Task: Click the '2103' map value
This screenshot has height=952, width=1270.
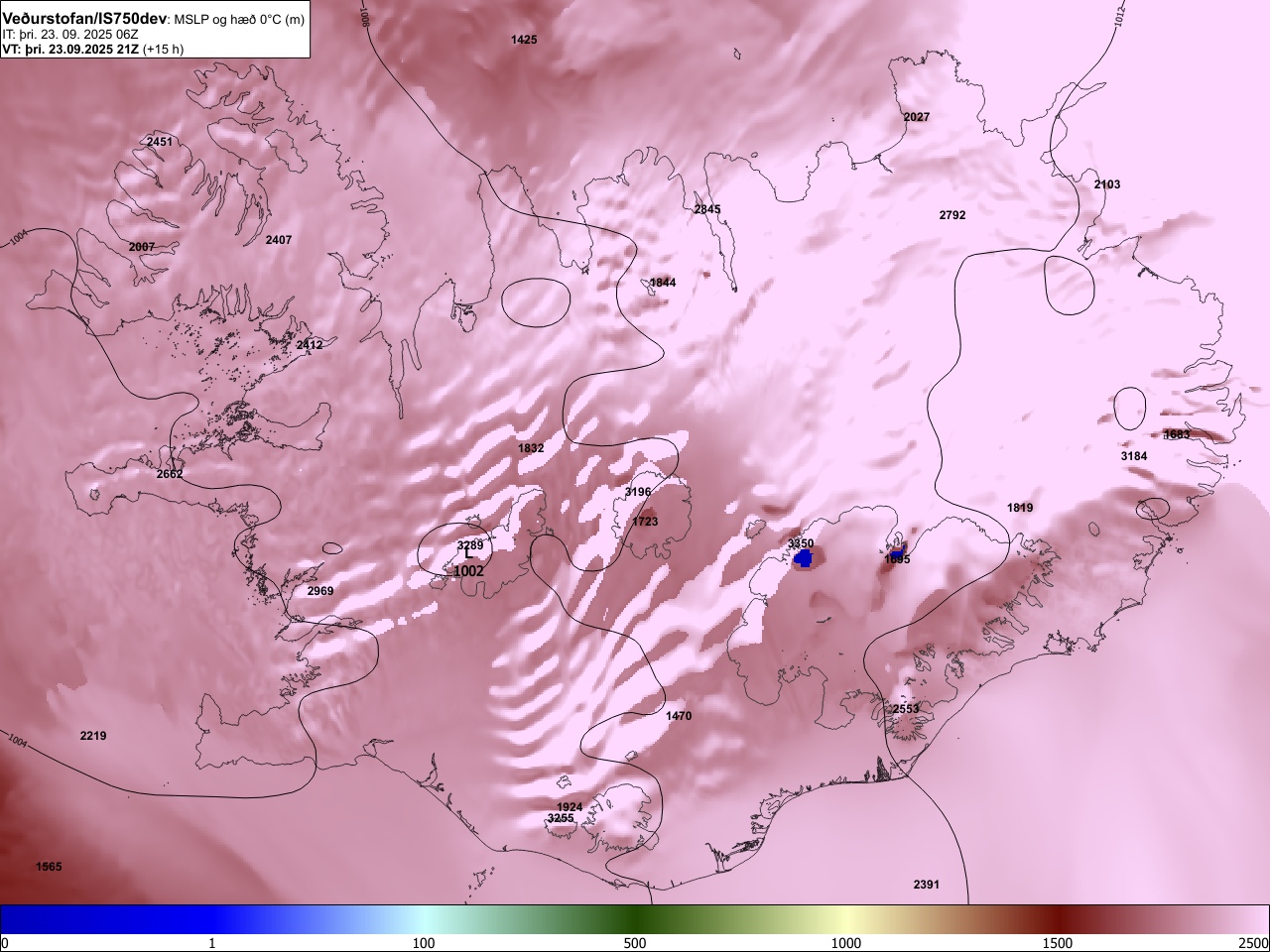Action: point(1107,184)
